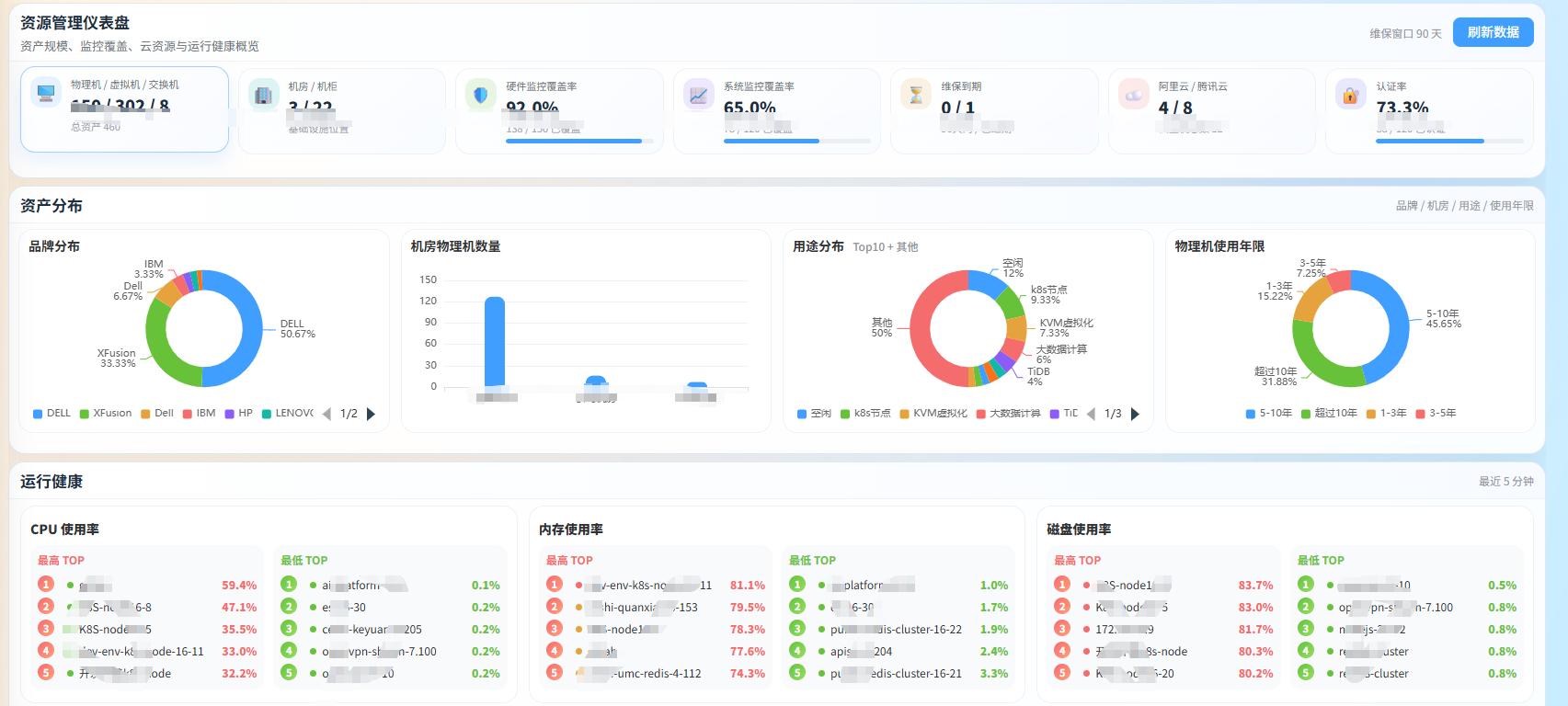The image size is (1568, 706).
Task: Click the 维保窗口 90 天 text
Action: click(x=1405, y=34)
